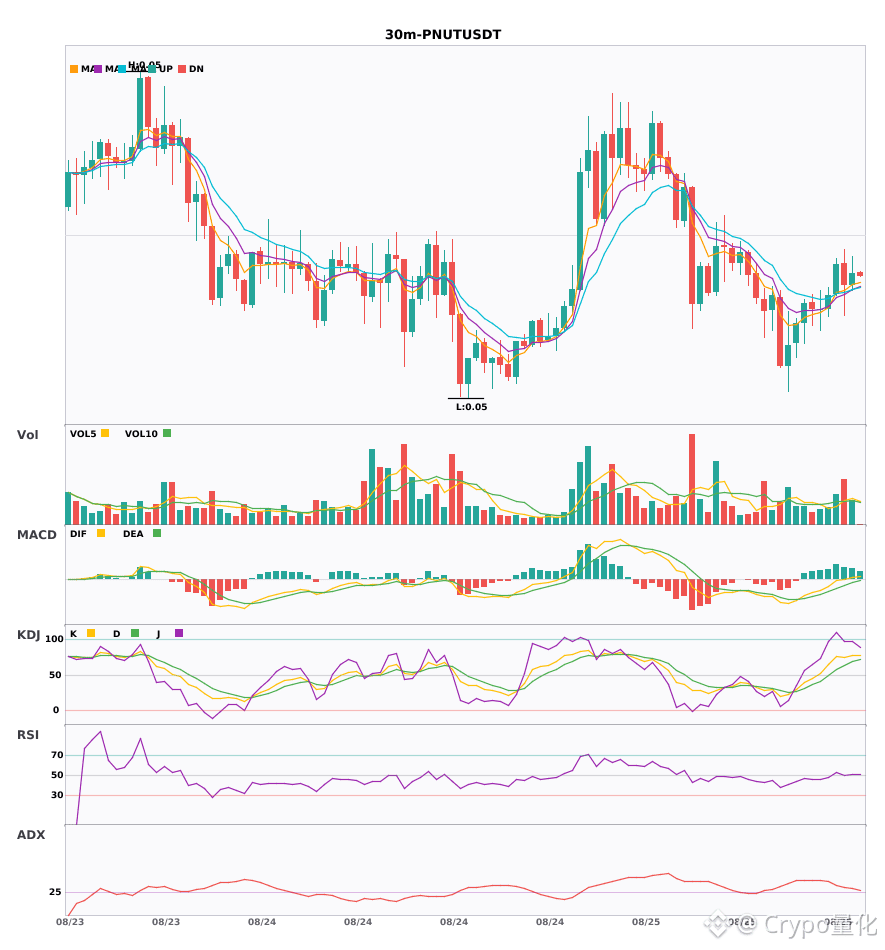This screenshot has width=885, height=950.
Task: Toggle the purple J line swatch
Action: pyautogui.click(x=179, y=633)
